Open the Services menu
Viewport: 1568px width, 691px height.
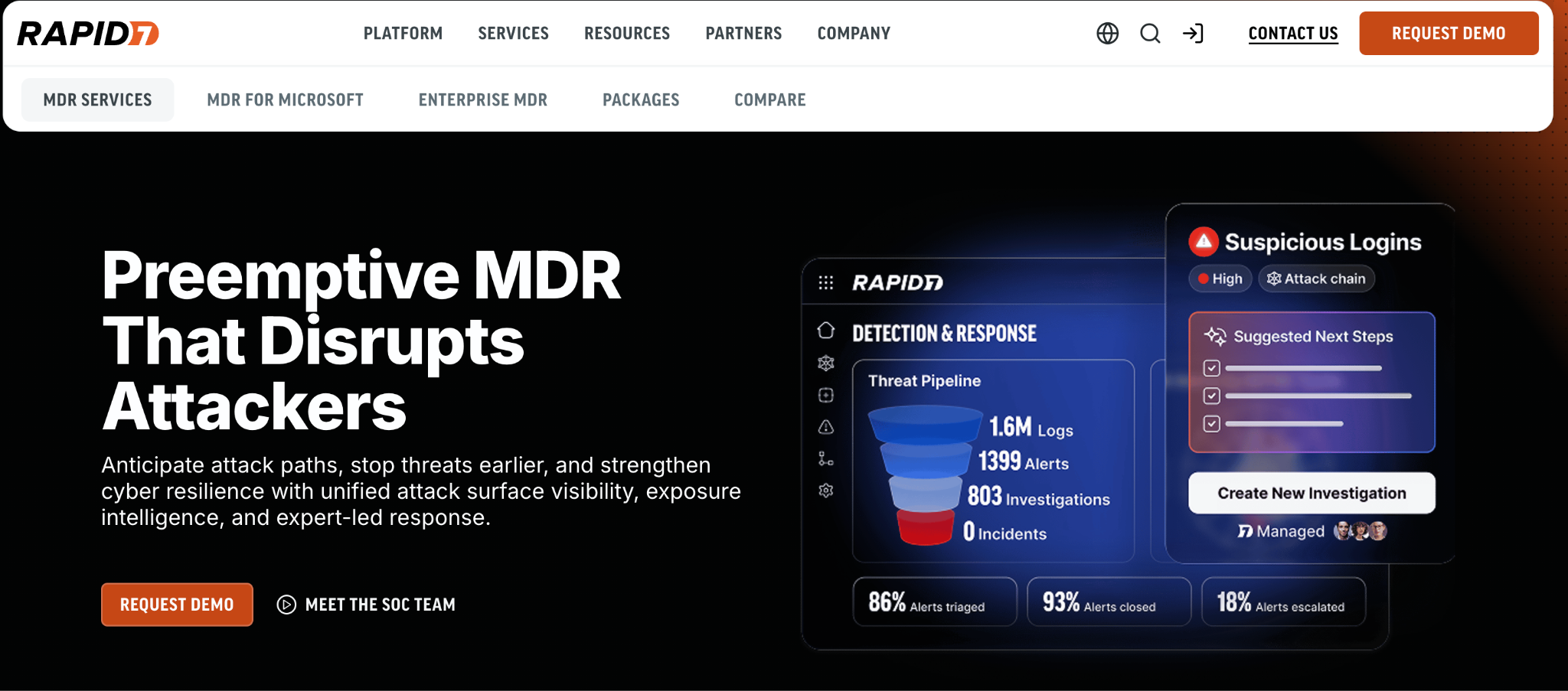click(513, 33)
